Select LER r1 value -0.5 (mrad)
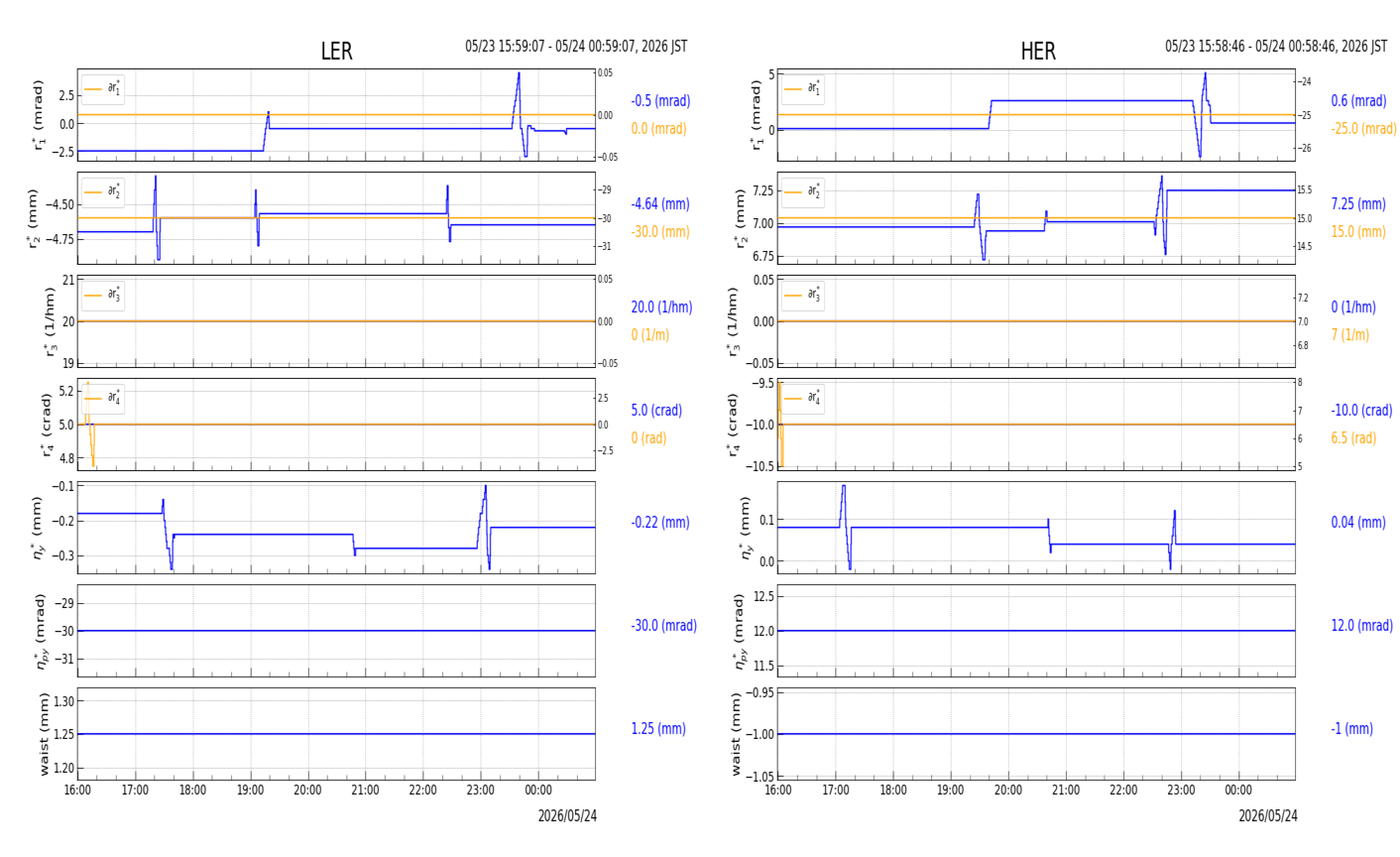 (660, 101)
